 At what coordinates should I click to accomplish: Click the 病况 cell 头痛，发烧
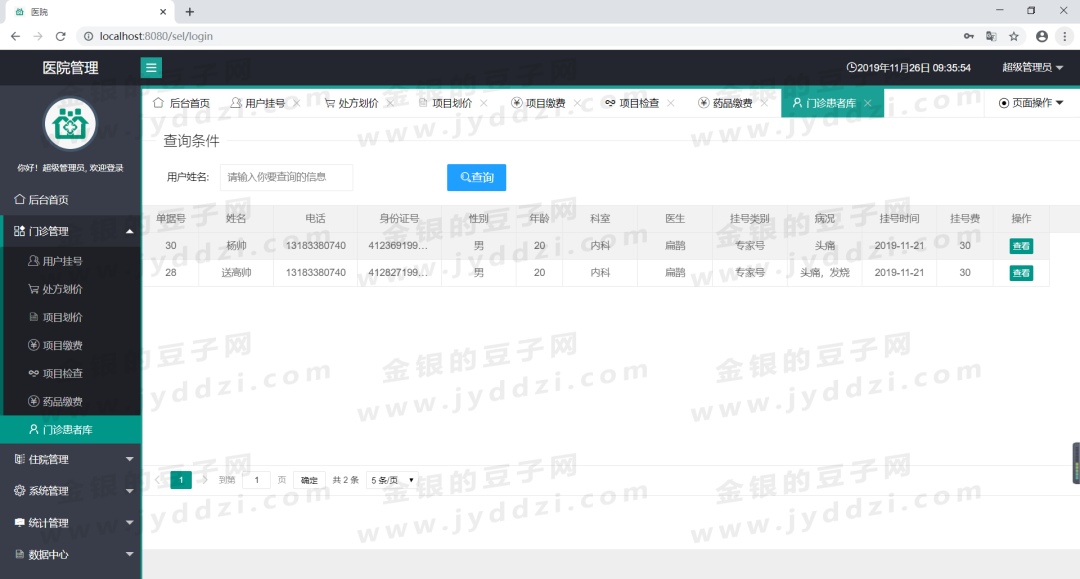tap(824, 273)
